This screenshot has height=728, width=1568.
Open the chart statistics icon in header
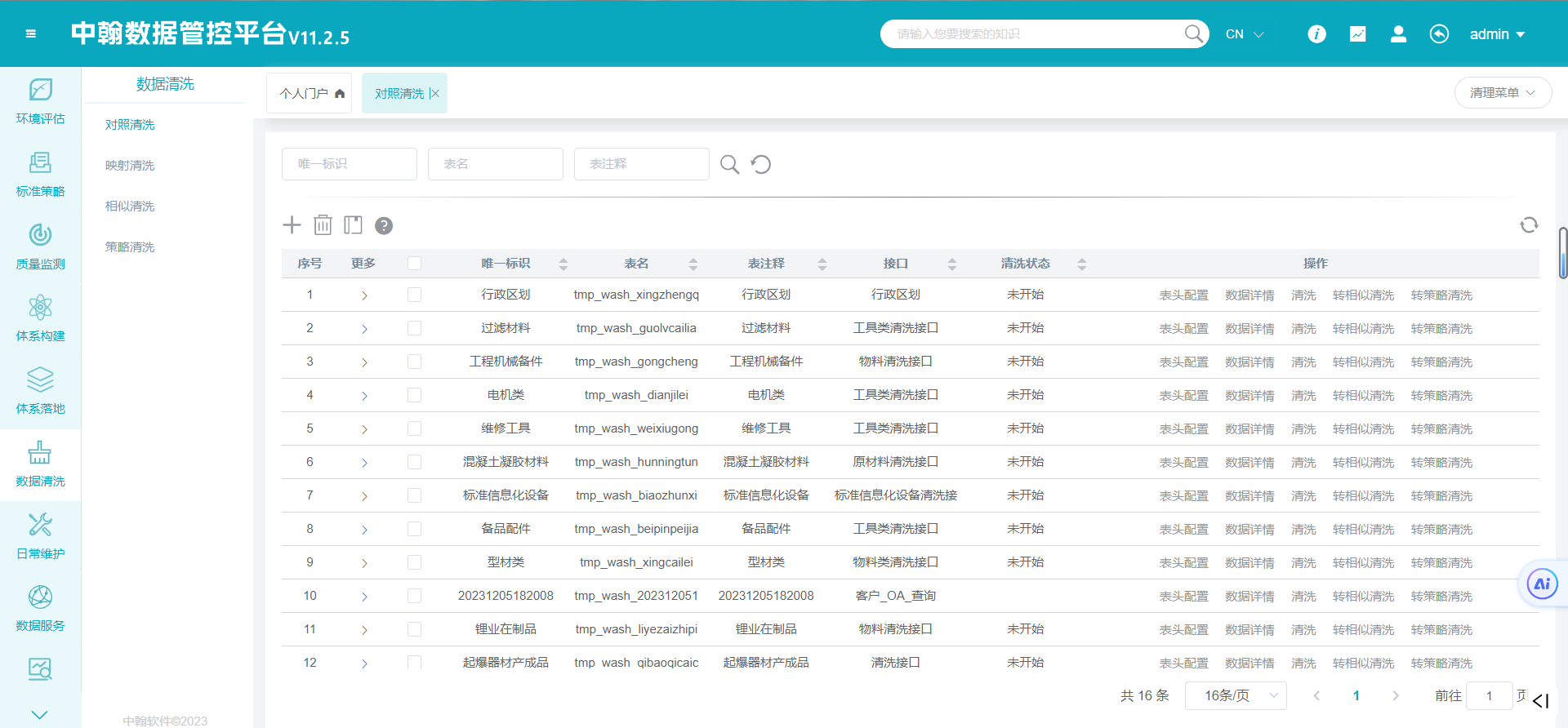coord(1357,33)
